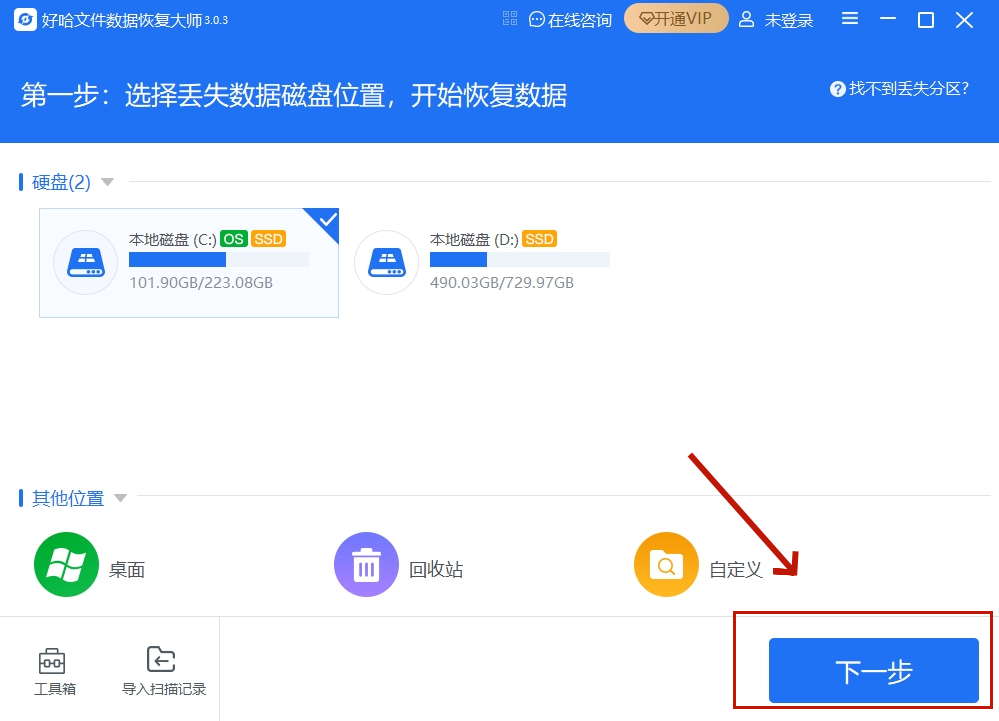Click the C drive capacity usage bar
999x721 pixels.
[218, 259]
